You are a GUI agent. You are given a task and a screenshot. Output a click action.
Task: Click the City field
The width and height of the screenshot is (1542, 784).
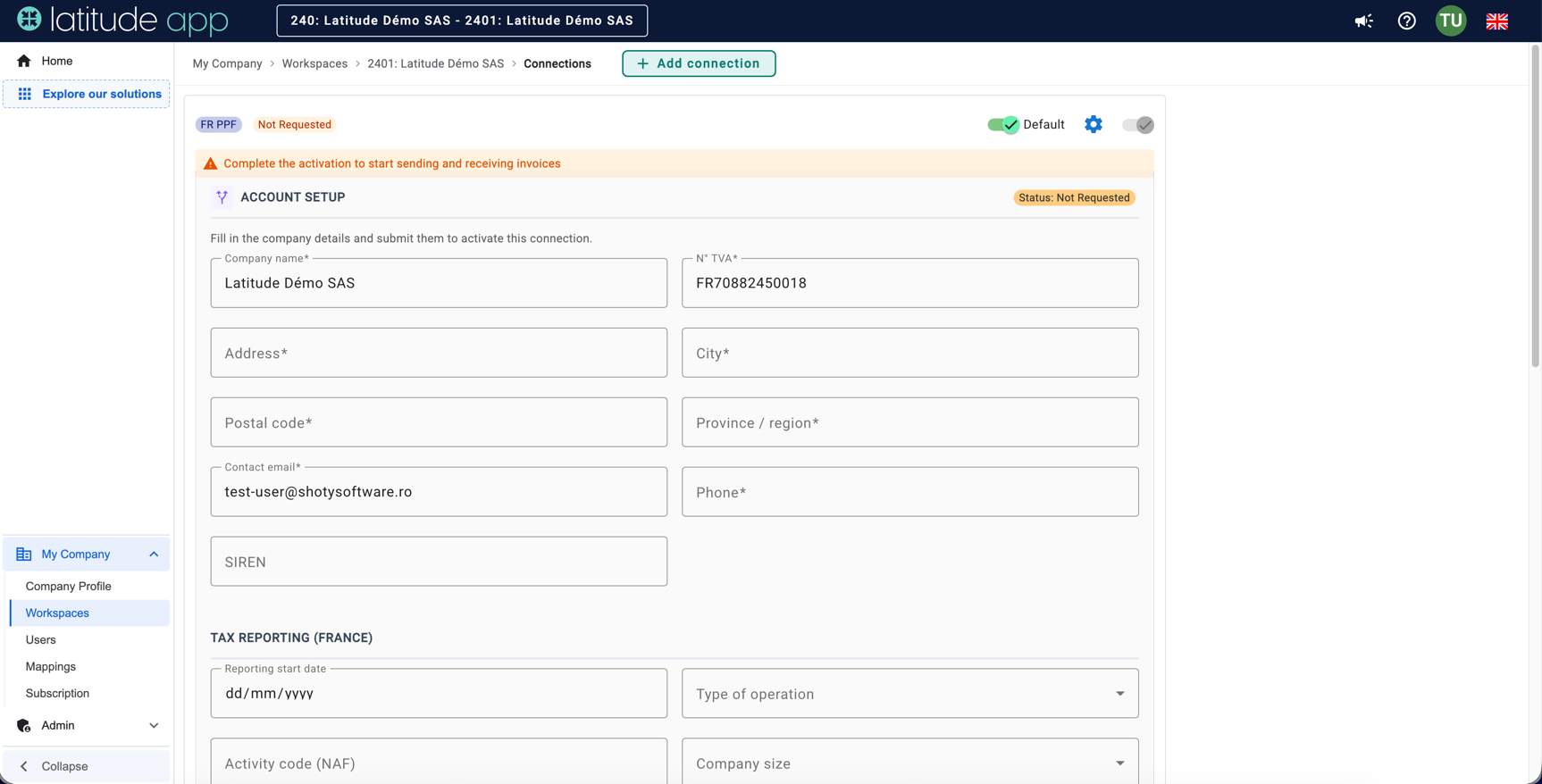(910, 353)
